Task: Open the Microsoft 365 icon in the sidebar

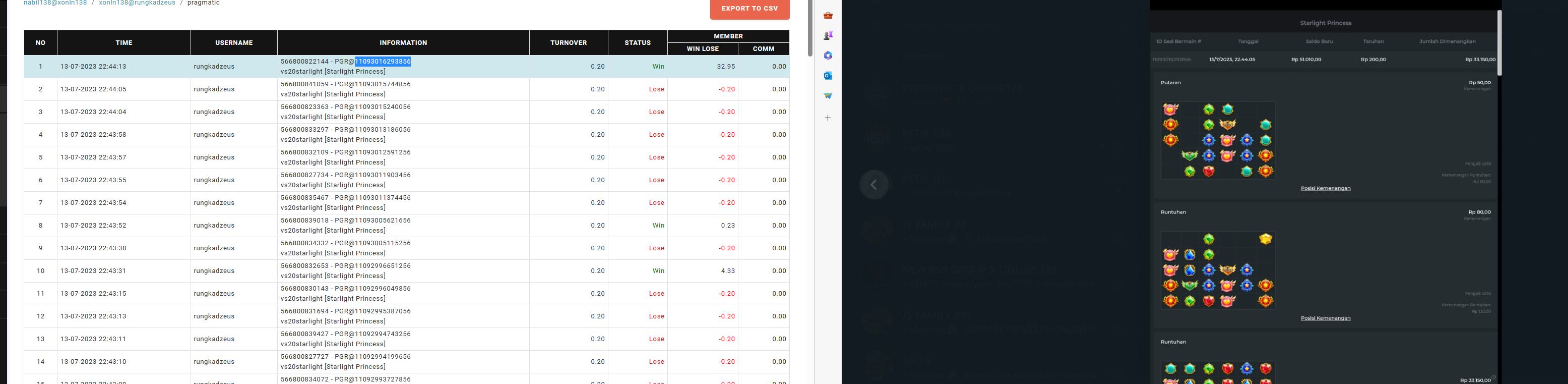Action: (x=828, y=56)
